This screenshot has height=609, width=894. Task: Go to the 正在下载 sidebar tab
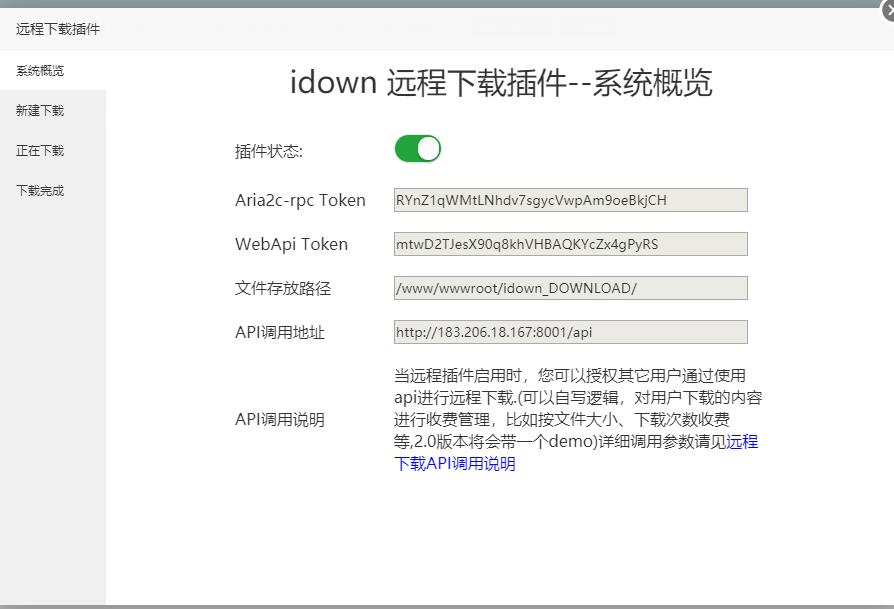tap(53, 151)
